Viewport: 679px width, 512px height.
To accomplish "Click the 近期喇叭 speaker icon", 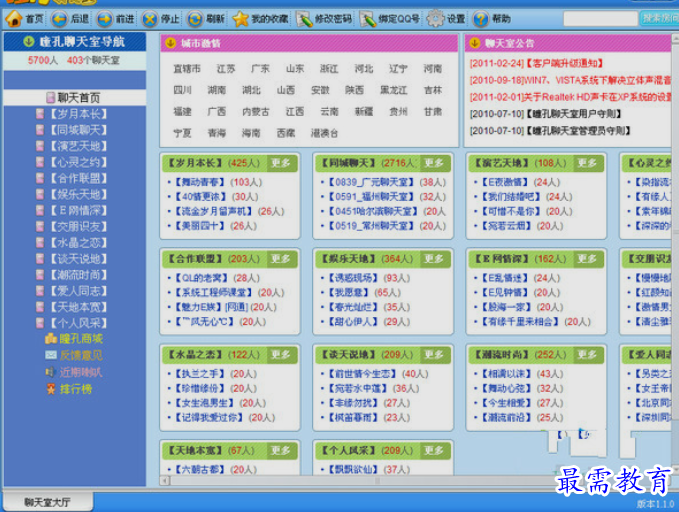I will (51, 372).
